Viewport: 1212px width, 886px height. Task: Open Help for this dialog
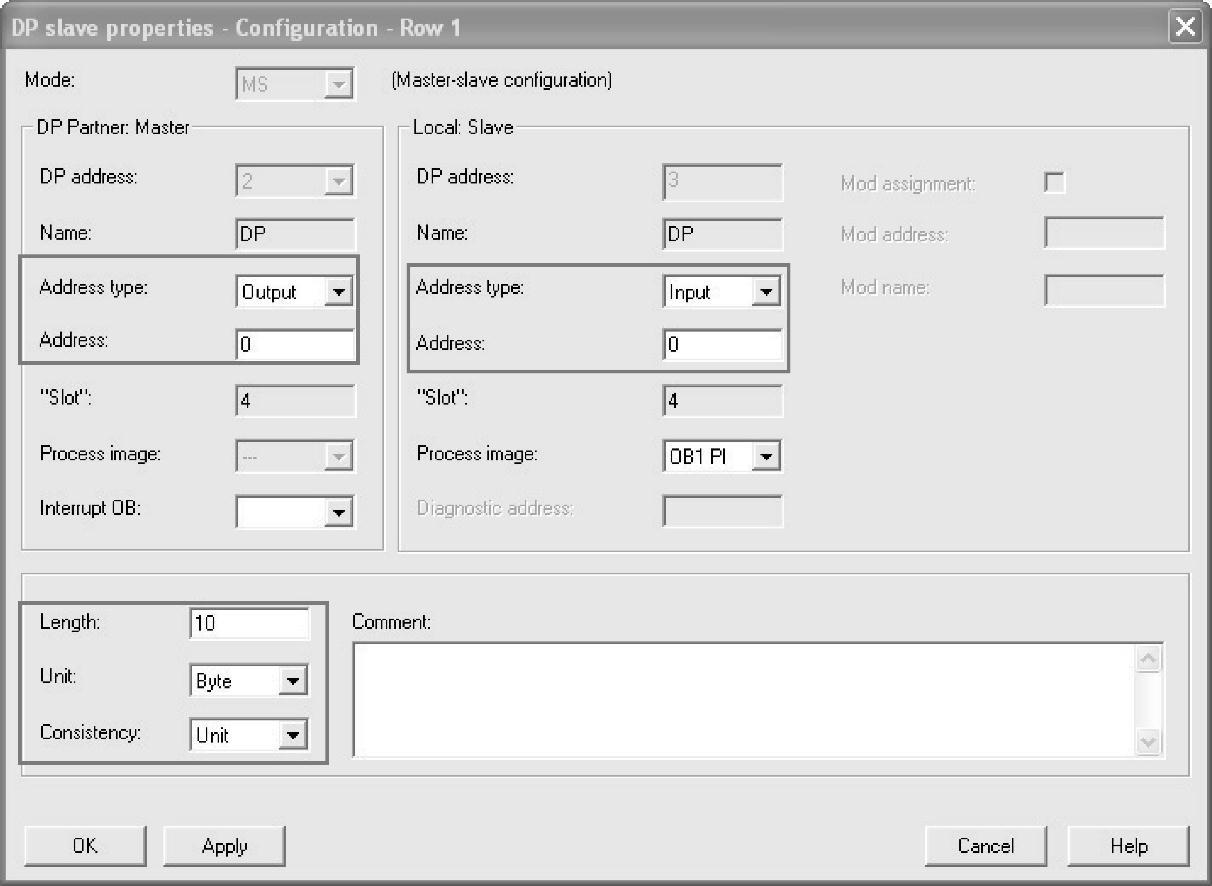pos(1128,846)
